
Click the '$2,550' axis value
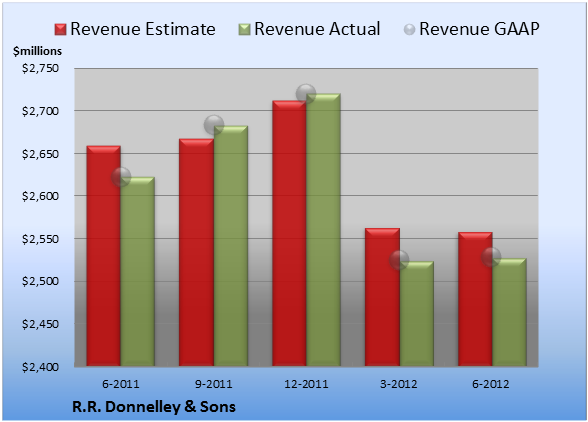(x=40, y=239)
